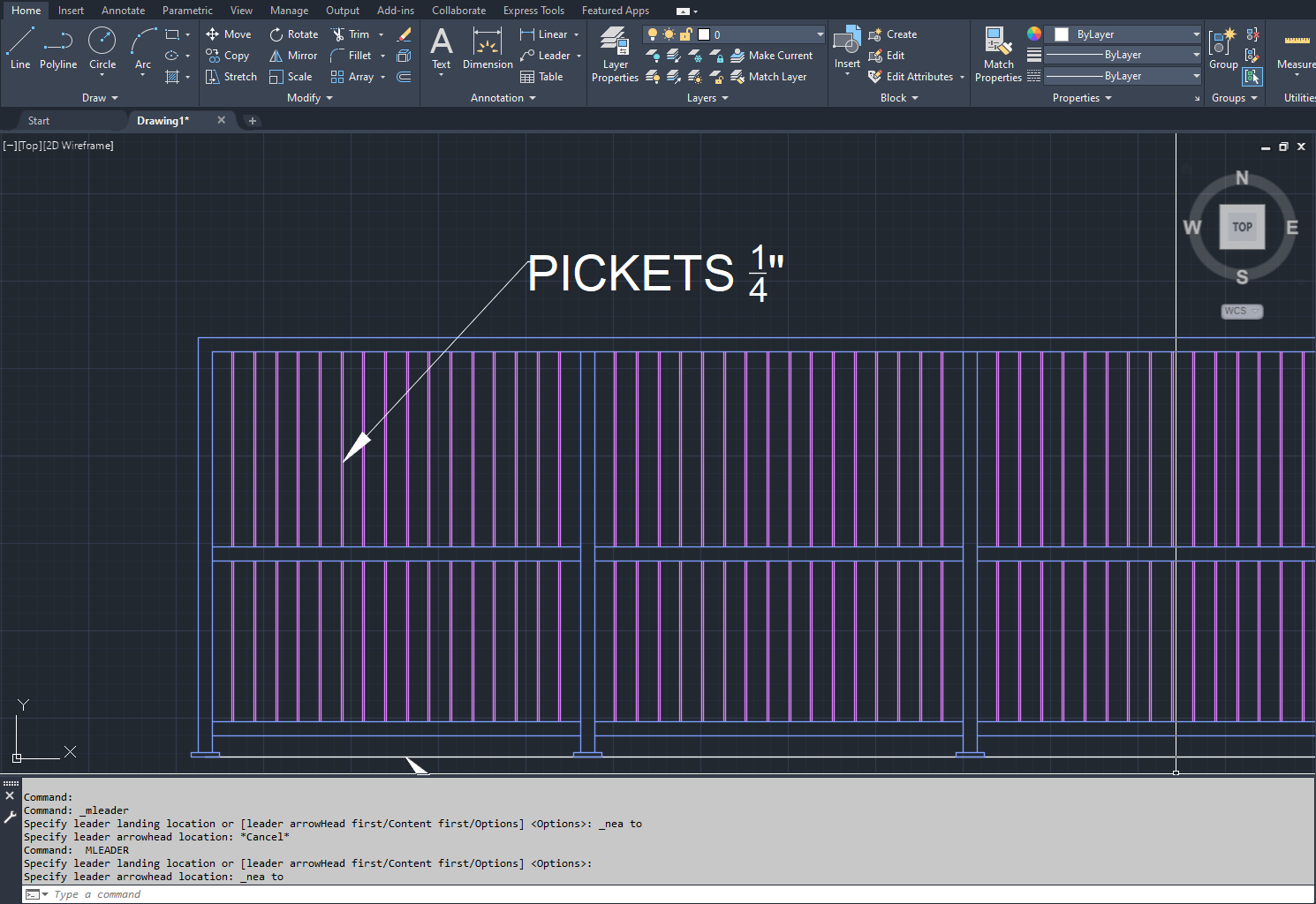1316x904 pixels.
Task: Click the object color ByLayer swatch
Action: click(x=1062, y=34)
